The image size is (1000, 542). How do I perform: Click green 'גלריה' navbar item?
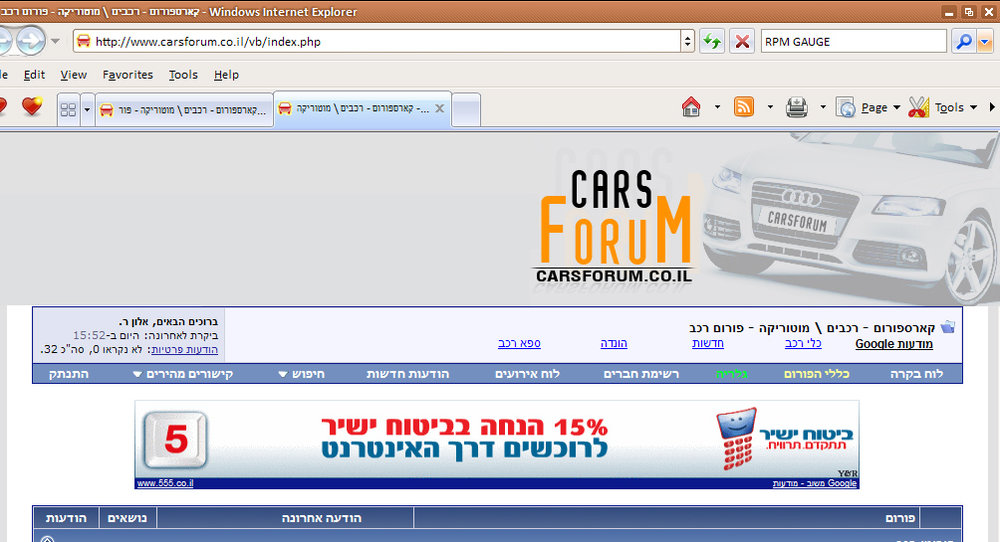click(732, 374)
